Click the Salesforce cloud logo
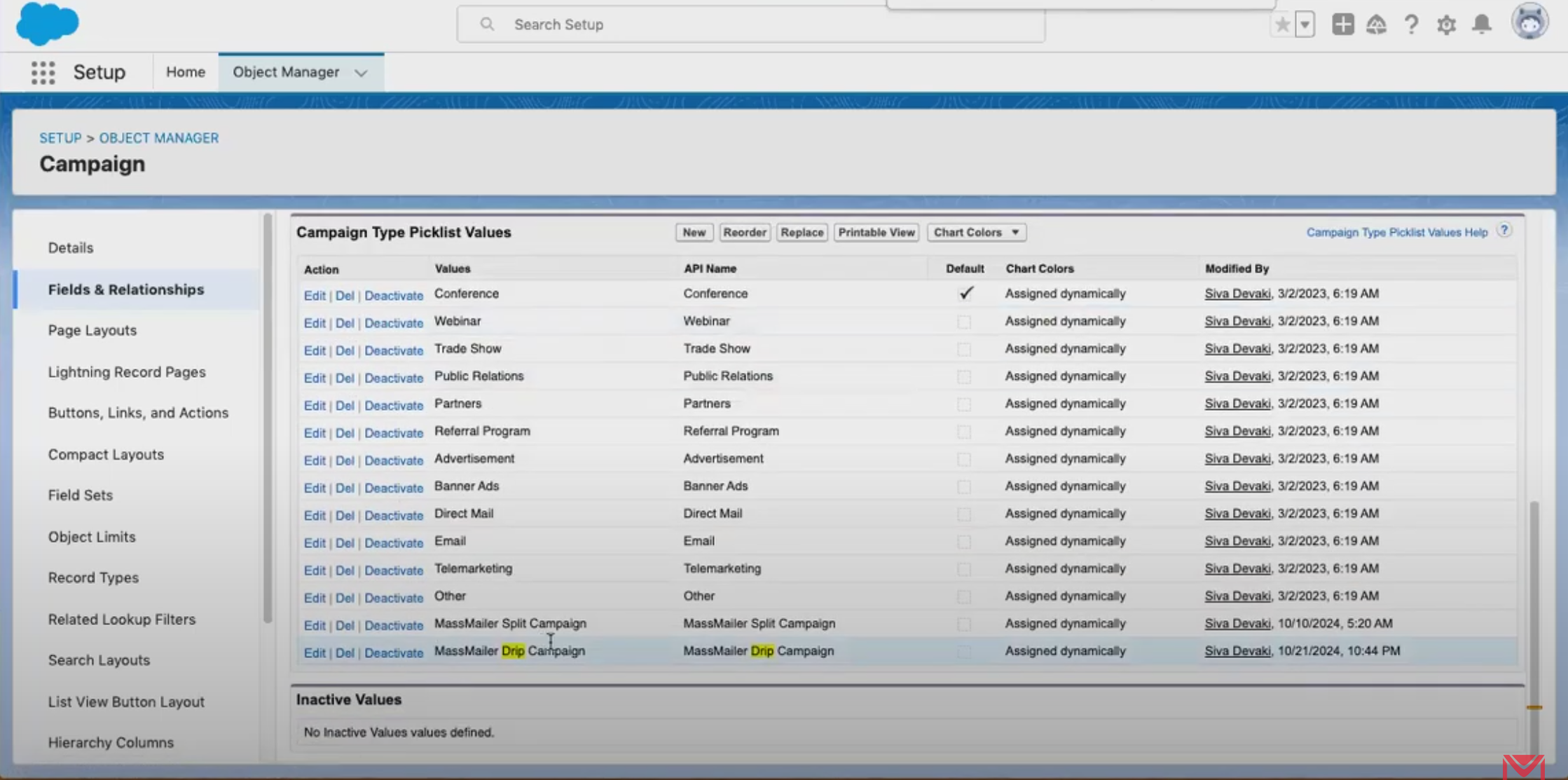The height and width of the screenshot is (780, 1568). [47, 23]
